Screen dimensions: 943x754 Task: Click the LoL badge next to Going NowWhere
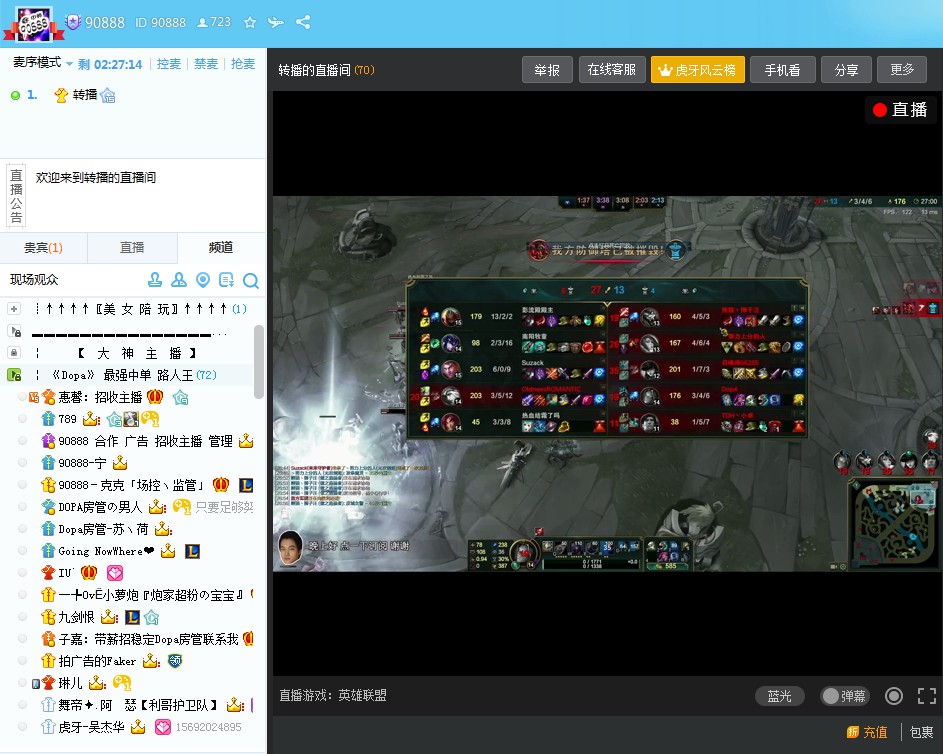click(192, 551)
